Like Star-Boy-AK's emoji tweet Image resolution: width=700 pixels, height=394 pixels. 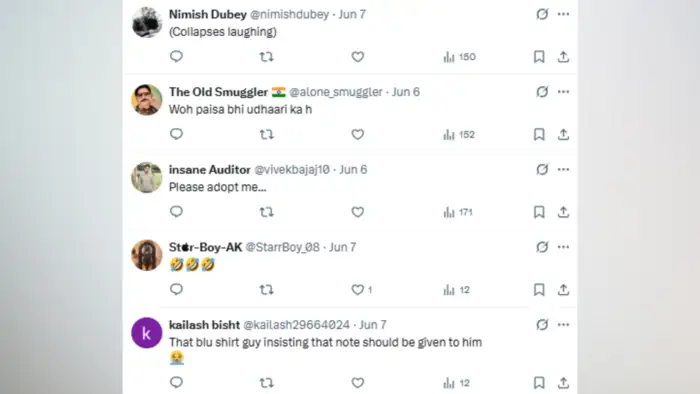[358, 290]
